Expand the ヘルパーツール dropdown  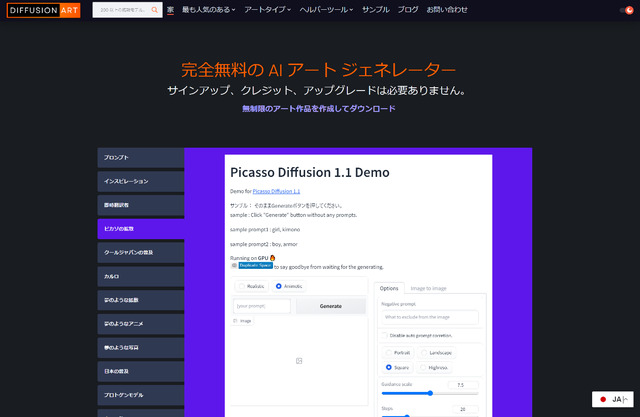tap(326, 10)
